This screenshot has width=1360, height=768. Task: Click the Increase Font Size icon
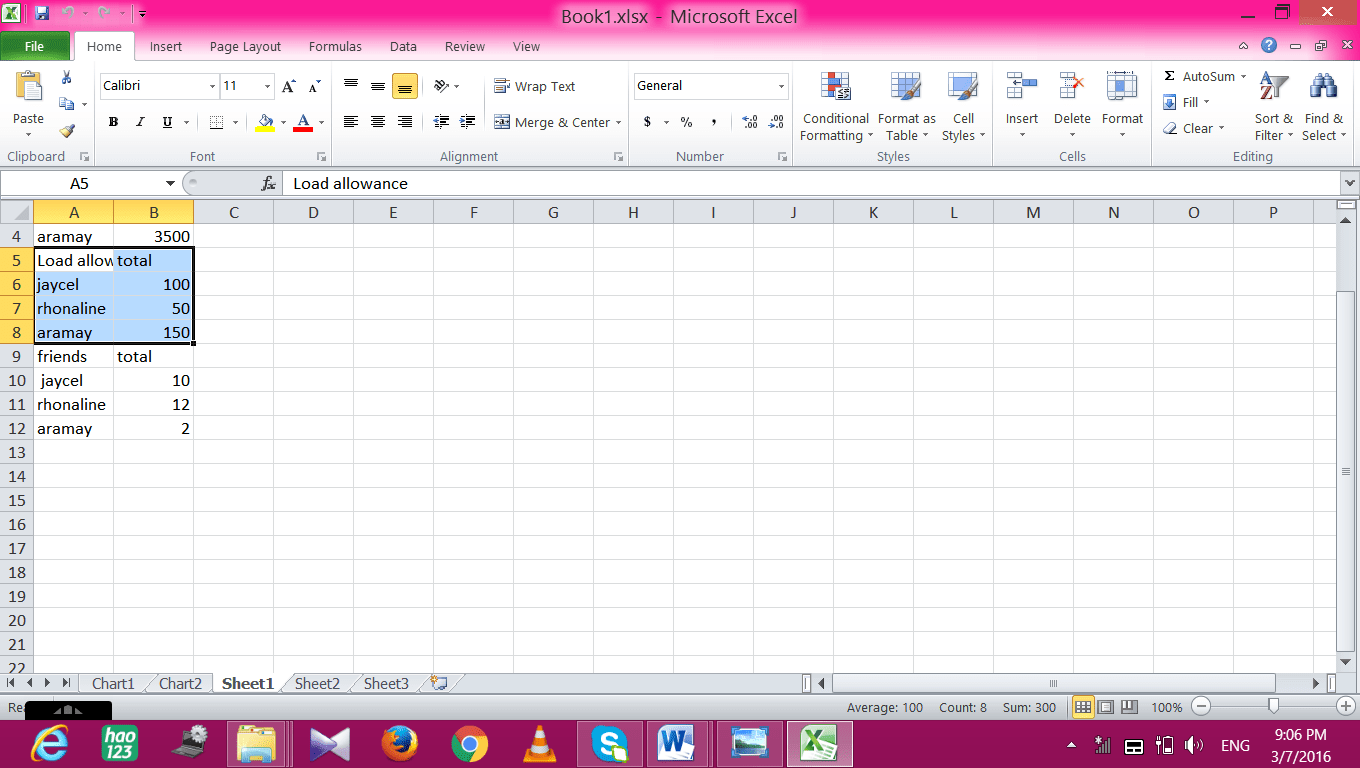coord(289,87)
